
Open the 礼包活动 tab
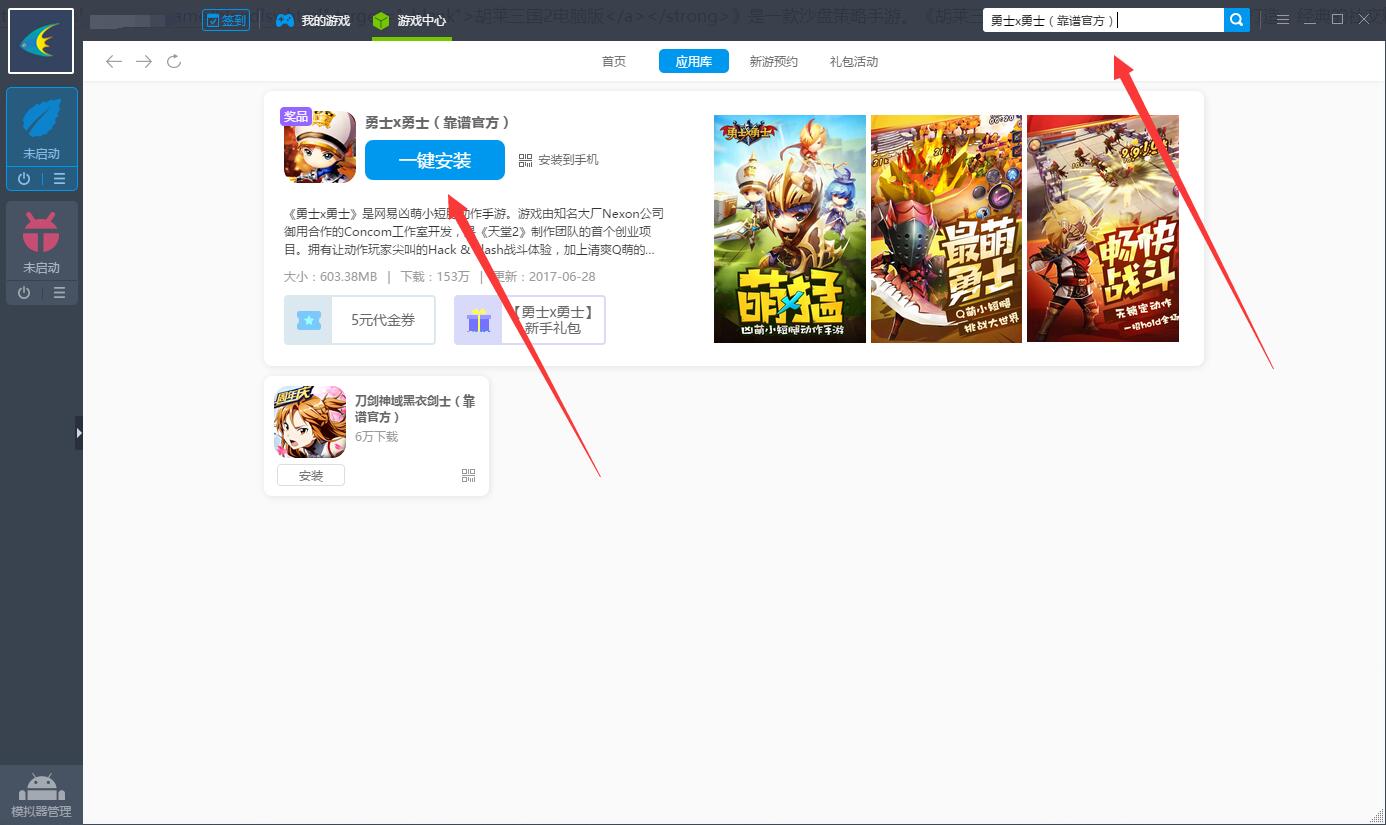[854, 62]
